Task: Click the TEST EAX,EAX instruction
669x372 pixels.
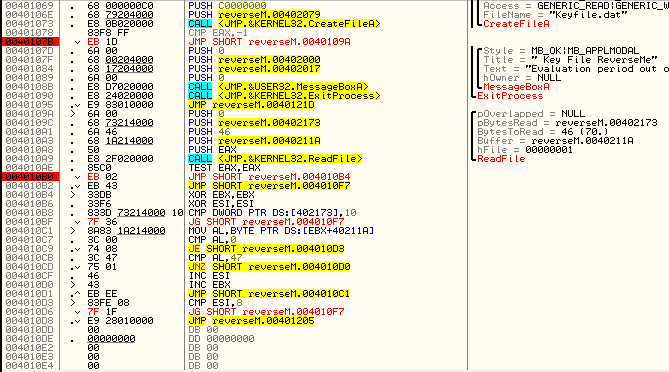Action: [x=224, y=168]
